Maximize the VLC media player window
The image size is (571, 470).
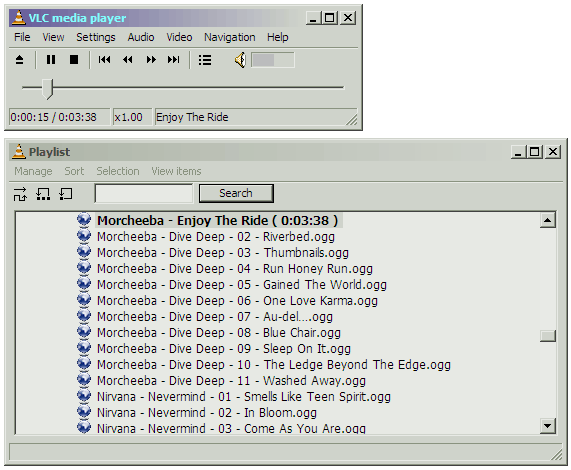(330, 18)
